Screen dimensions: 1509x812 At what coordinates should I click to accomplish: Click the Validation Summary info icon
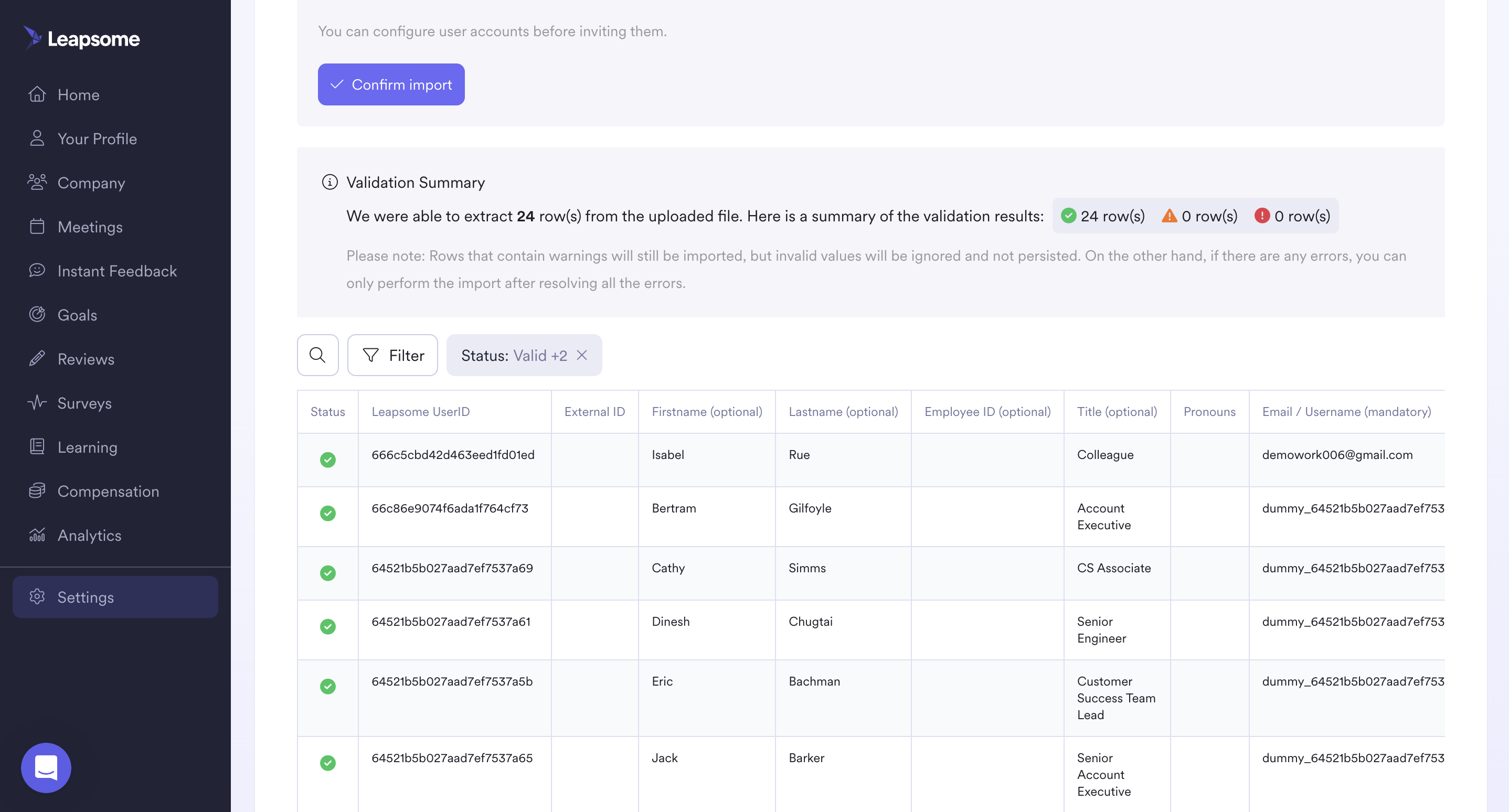tap(330, 182)
